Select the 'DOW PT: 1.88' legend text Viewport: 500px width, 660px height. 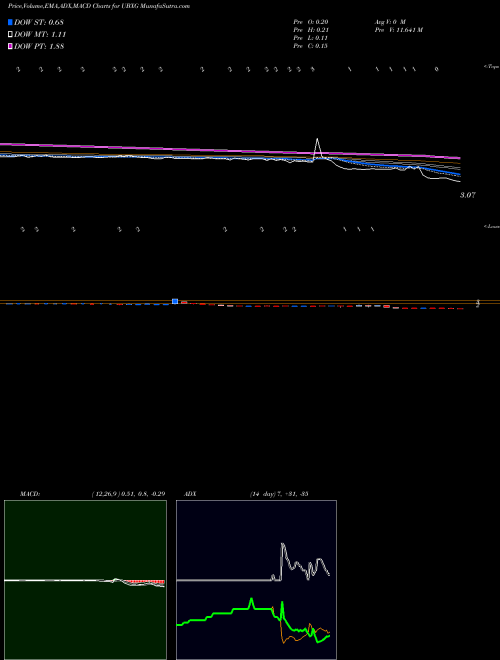point(39,47)
